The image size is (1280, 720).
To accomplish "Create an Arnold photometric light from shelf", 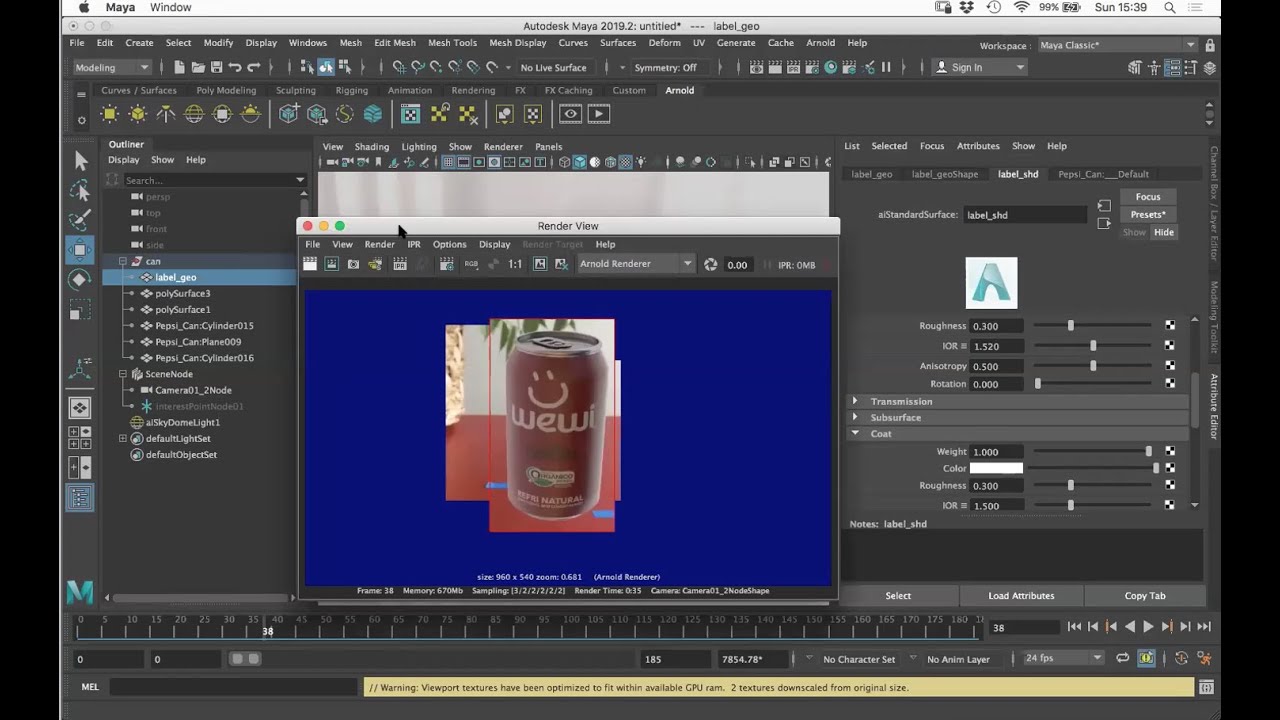I will coord(166,114).
